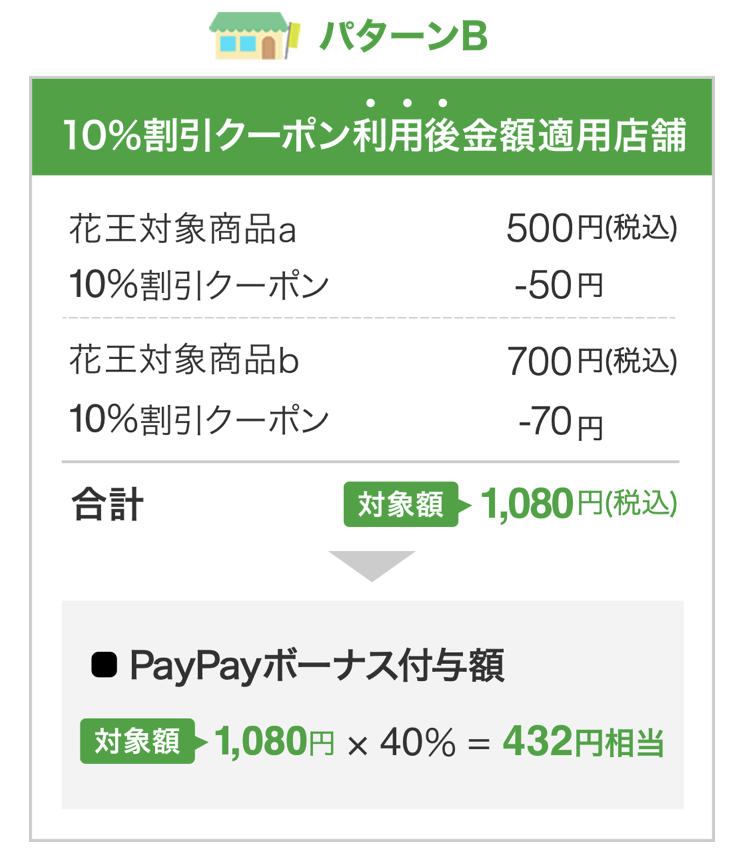Click the -70円 discount amount

point(561,422)
